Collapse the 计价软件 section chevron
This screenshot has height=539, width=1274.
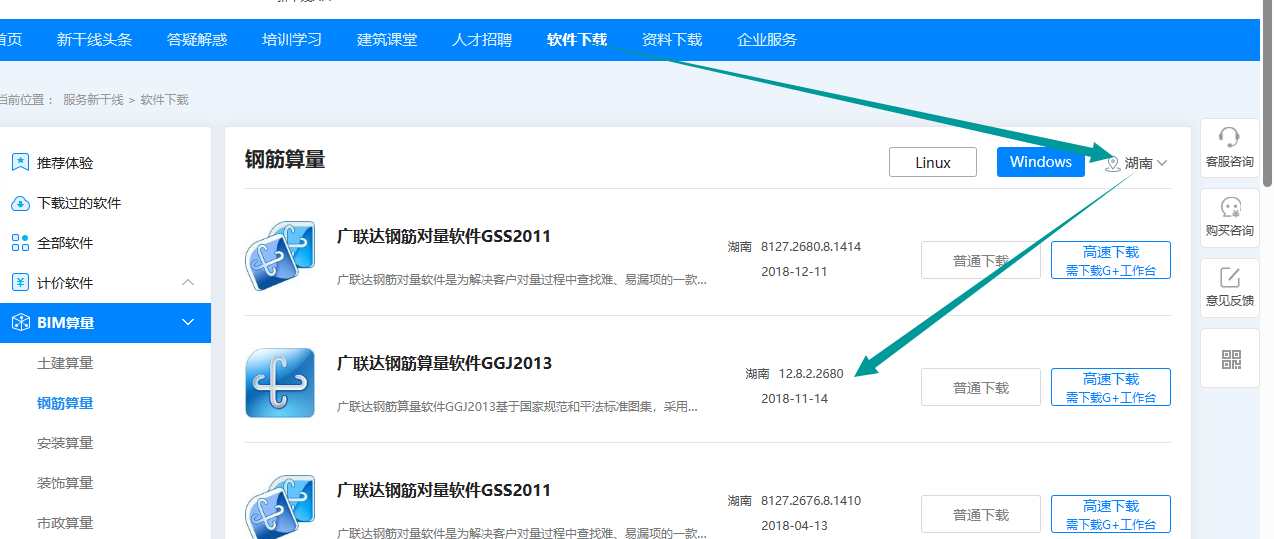point(188,283)
